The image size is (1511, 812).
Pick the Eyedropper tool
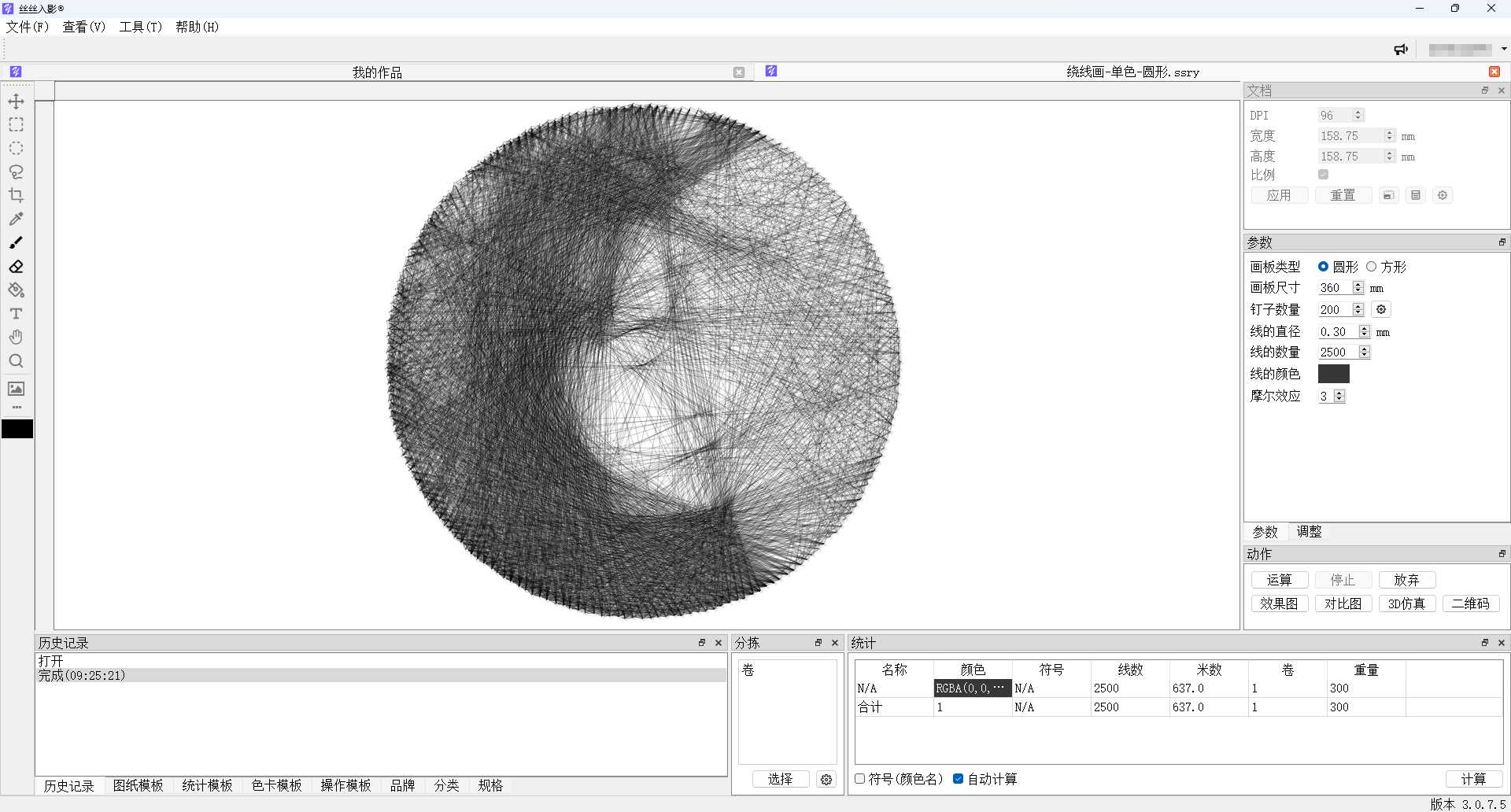(16, 220)
